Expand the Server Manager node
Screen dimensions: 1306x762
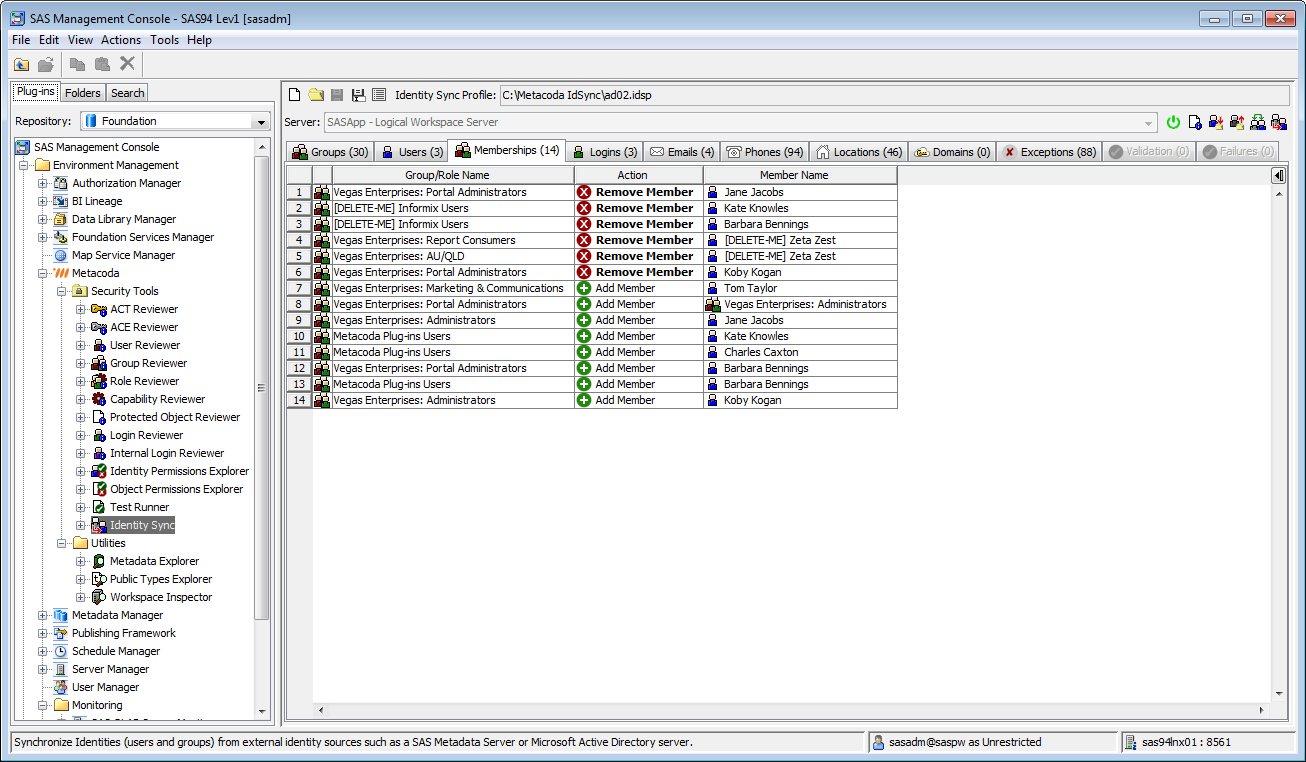(42, 669)
